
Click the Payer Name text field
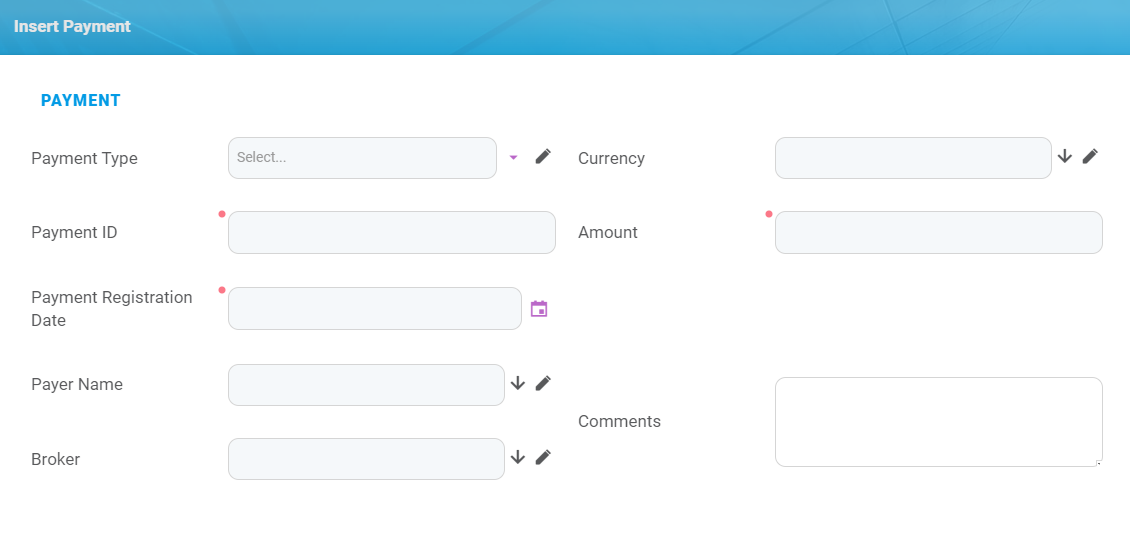tap(366, 385)
